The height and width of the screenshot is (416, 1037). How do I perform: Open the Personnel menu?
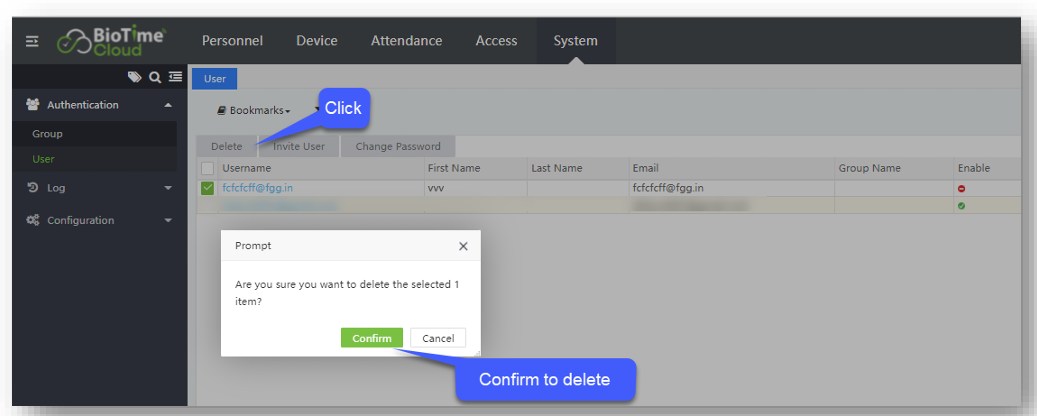[x=232, y=41]
